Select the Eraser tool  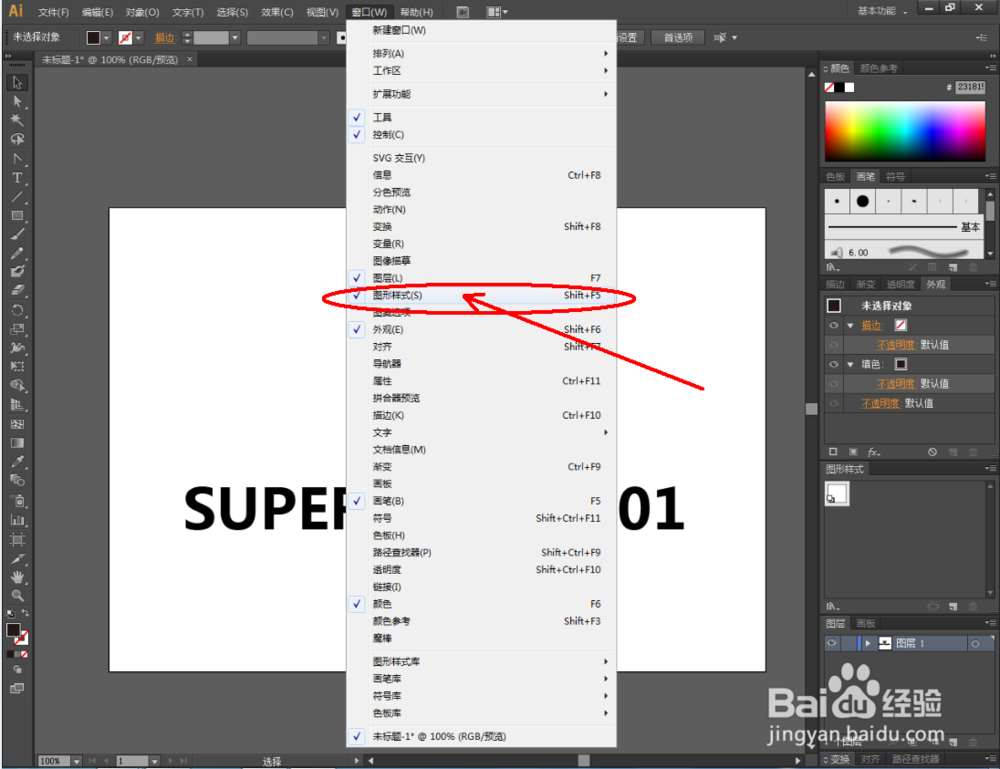17,291
